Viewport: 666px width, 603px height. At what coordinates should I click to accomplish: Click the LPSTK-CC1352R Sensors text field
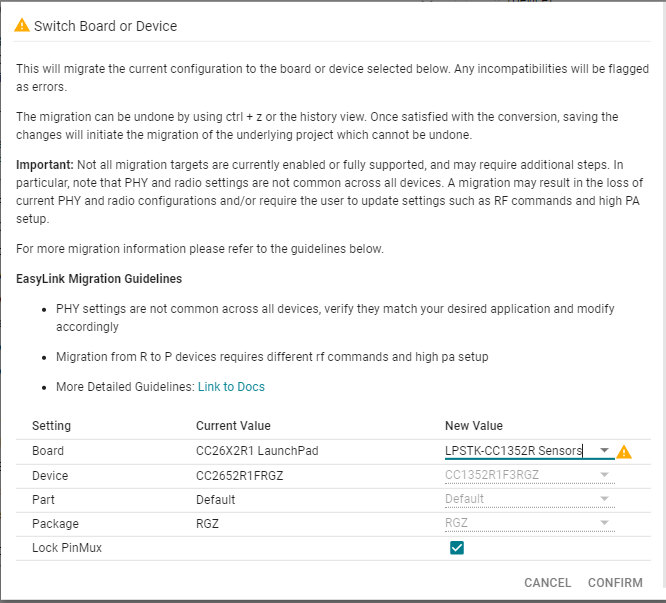point(514,451)
